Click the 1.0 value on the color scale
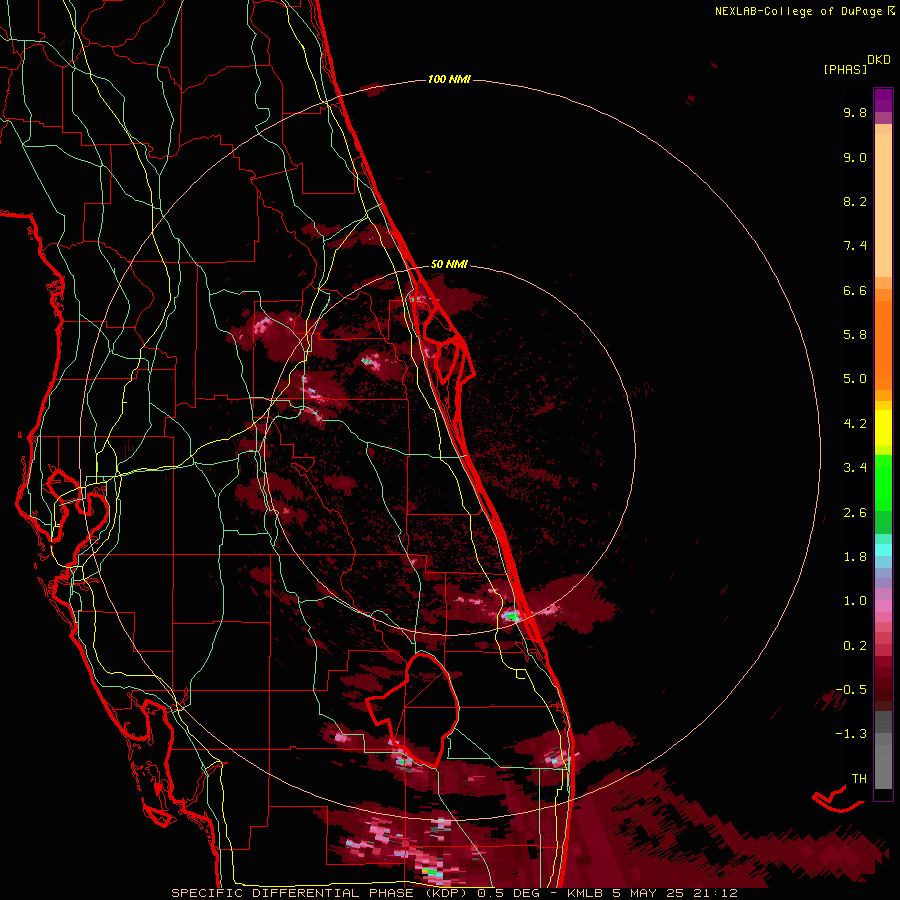900x900 pixels. click(x=855, y=601)
